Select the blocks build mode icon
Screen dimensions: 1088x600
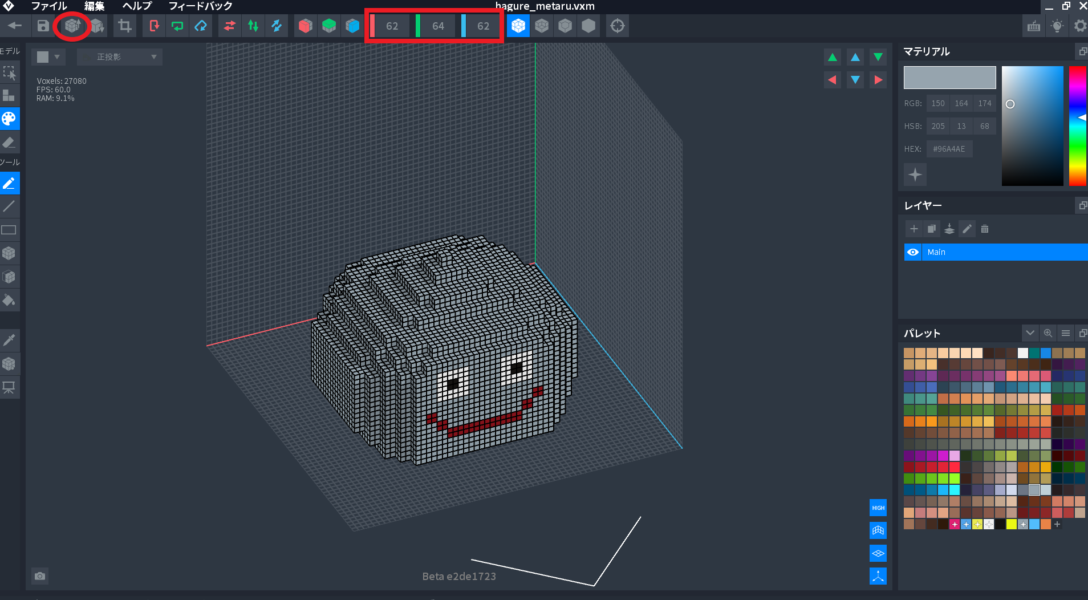pos(9,95)
